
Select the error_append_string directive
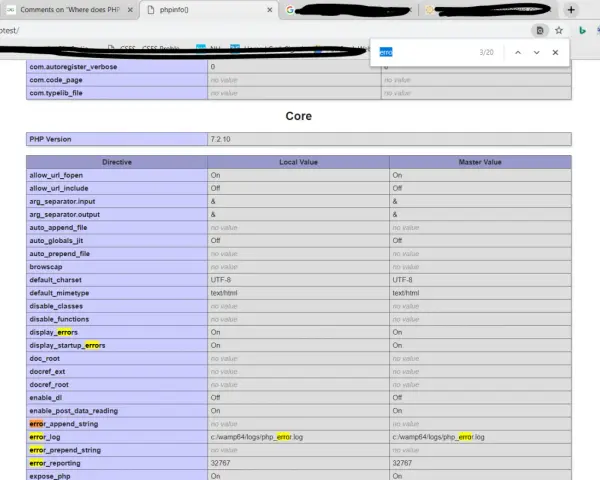(x=64, y=424)
